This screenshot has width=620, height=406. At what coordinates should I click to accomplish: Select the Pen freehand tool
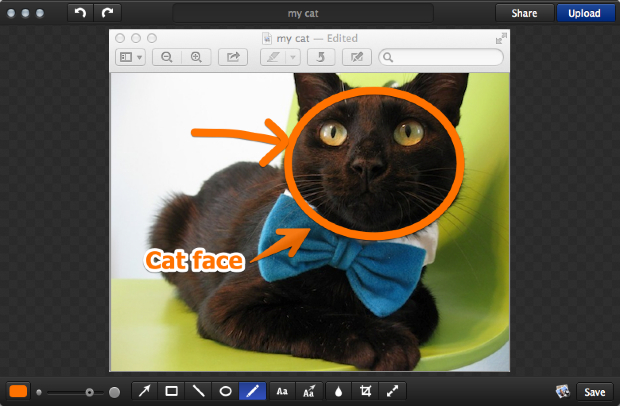(x=252, y=391)
